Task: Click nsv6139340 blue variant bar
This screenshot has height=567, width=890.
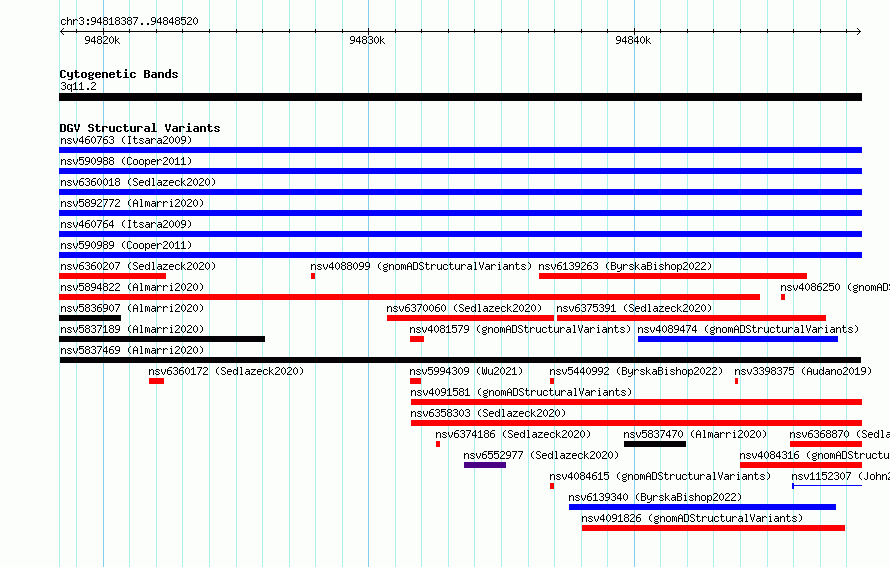Action: point(702,507)
